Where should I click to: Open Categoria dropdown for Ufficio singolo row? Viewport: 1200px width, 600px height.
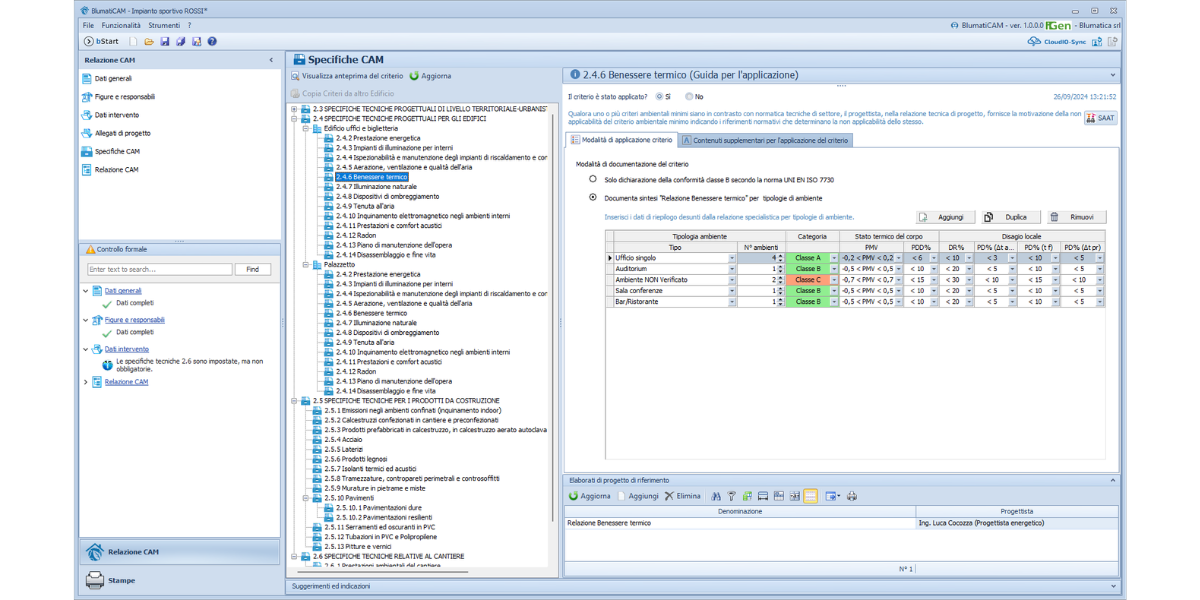pyautogui.click(x=834, y=258)
